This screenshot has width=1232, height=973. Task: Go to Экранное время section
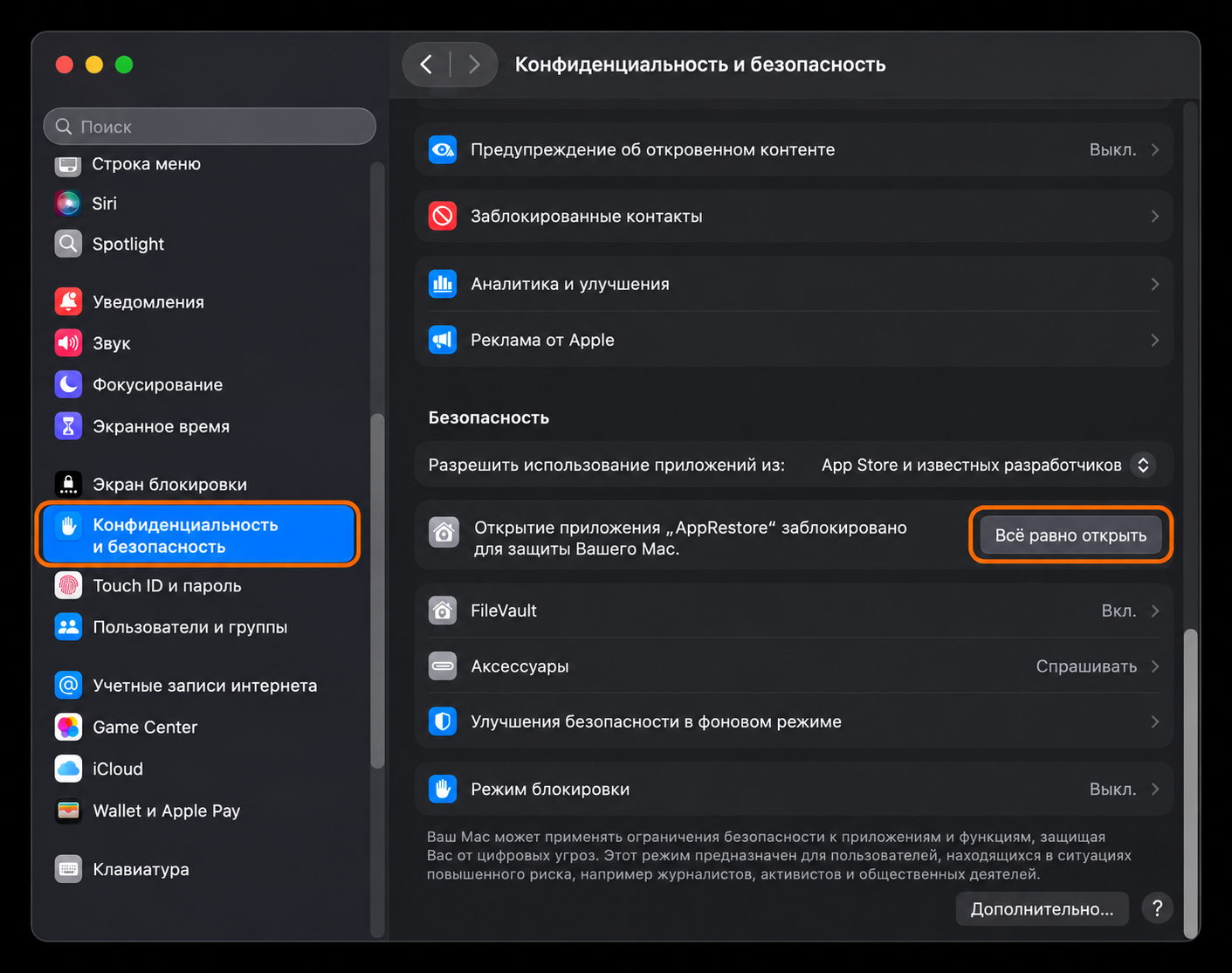coord(161,426)
